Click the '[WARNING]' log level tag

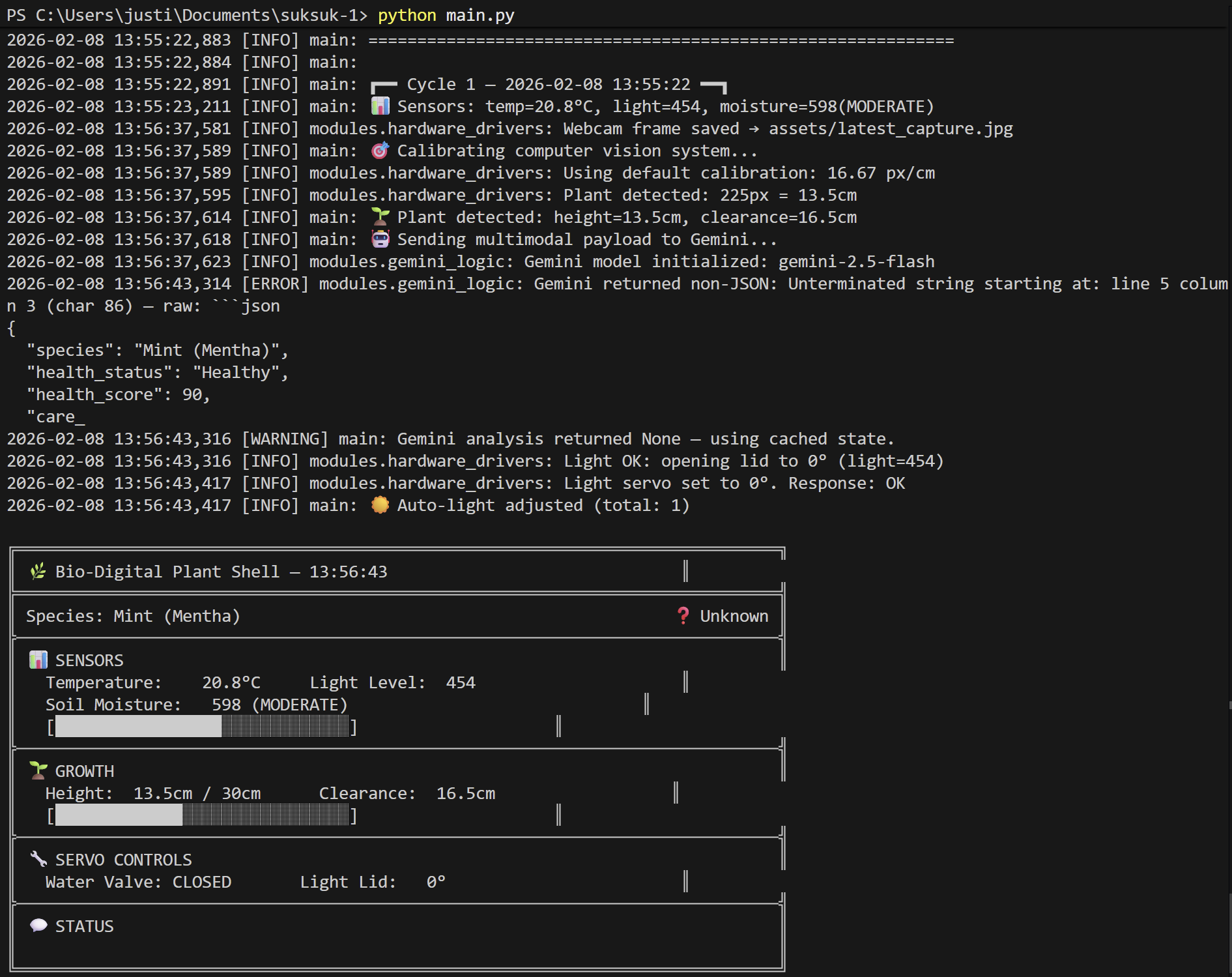[285, 439]
